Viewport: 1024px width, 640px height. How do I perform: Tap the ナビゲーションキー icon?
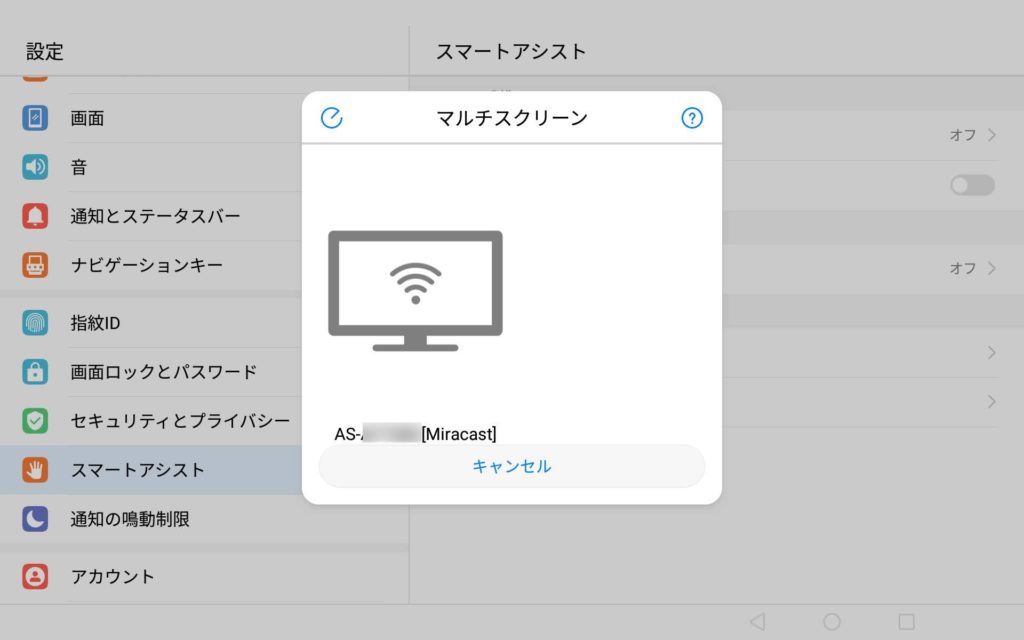coord(35,265)
